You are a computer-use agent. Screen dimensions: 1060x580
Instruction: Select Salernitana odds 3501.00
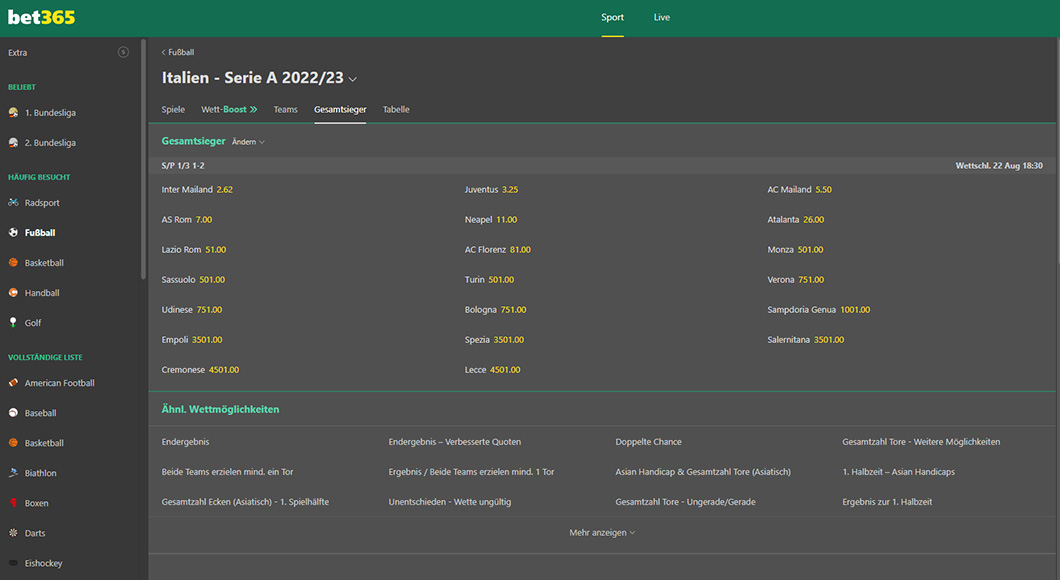click(829, 340)
